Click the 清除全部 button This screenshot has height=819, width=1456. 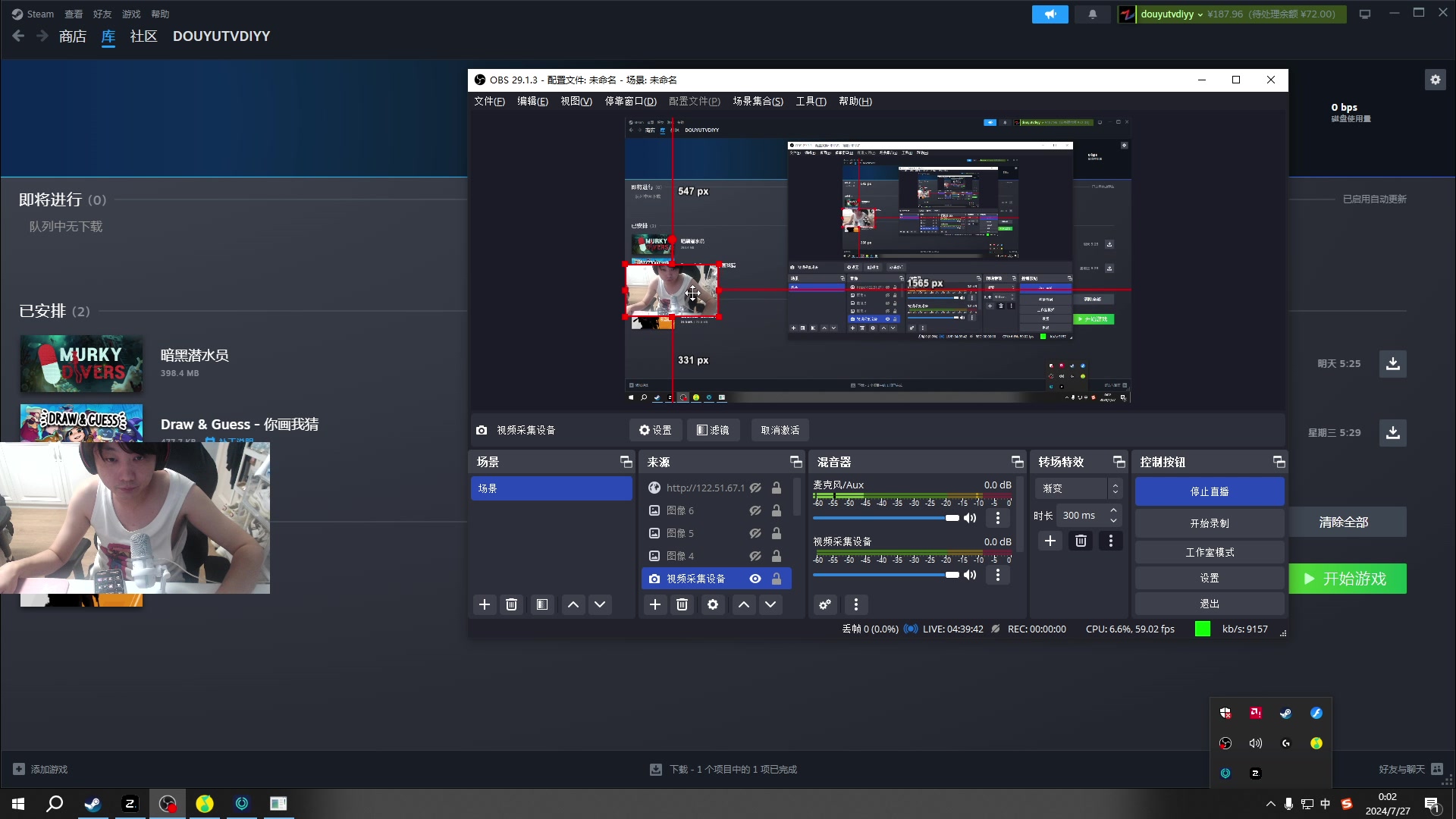1343,522
